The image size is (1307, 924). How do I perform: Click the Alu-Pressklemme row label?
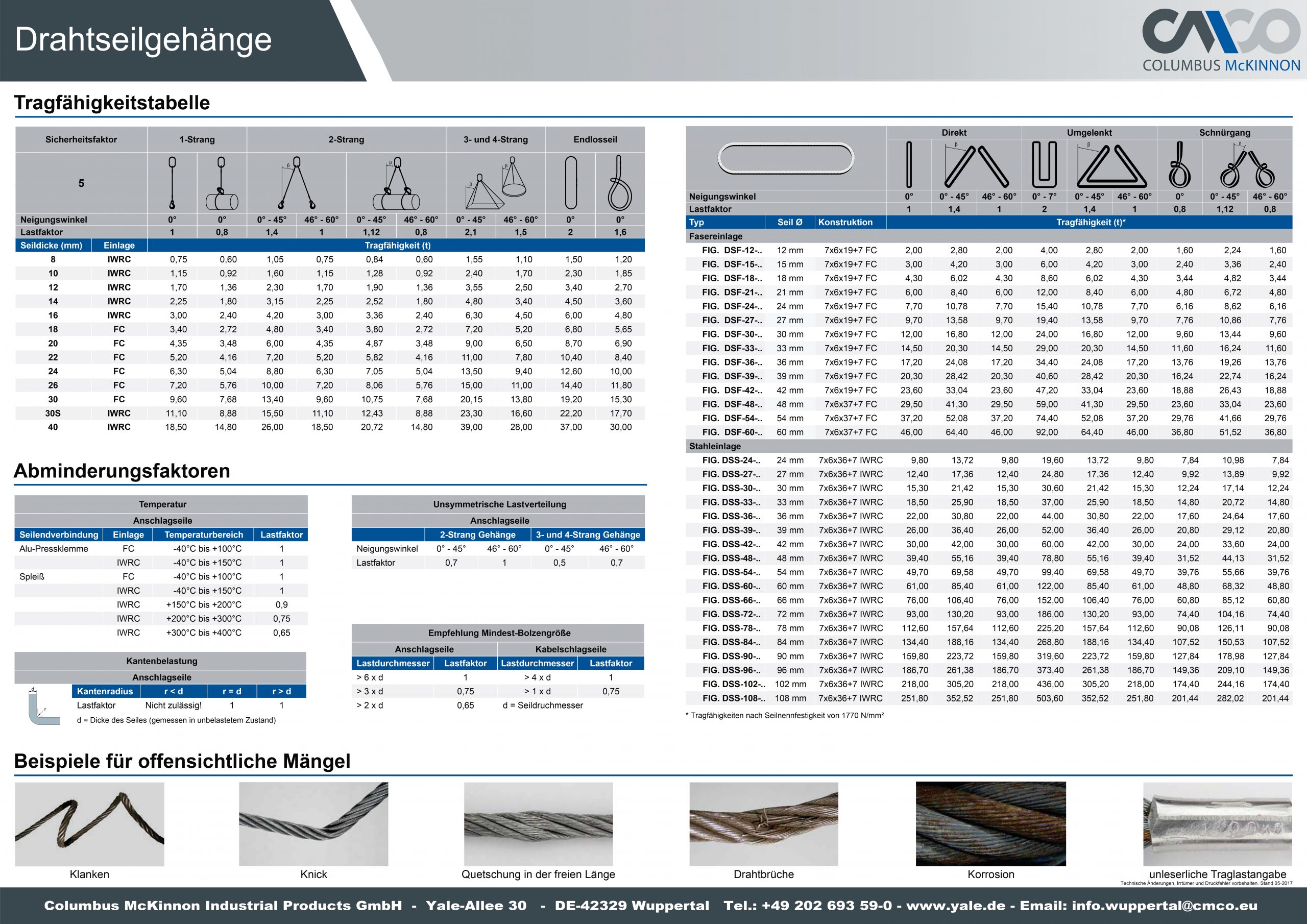tap(54, 549)
